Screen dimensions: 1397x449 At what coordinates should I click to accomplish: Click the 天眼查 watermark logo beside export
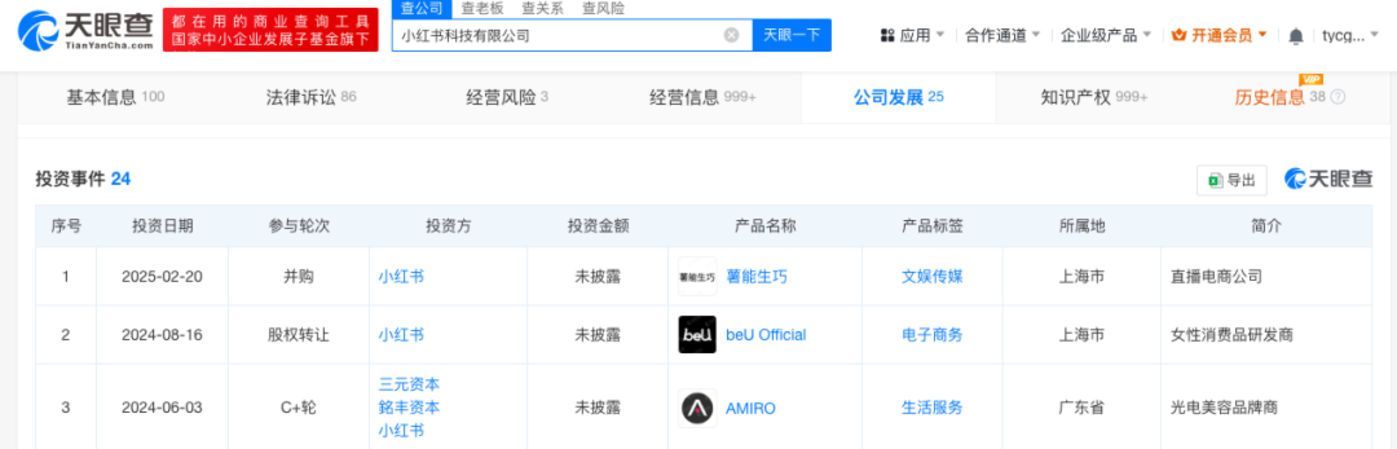point(1329,180)
